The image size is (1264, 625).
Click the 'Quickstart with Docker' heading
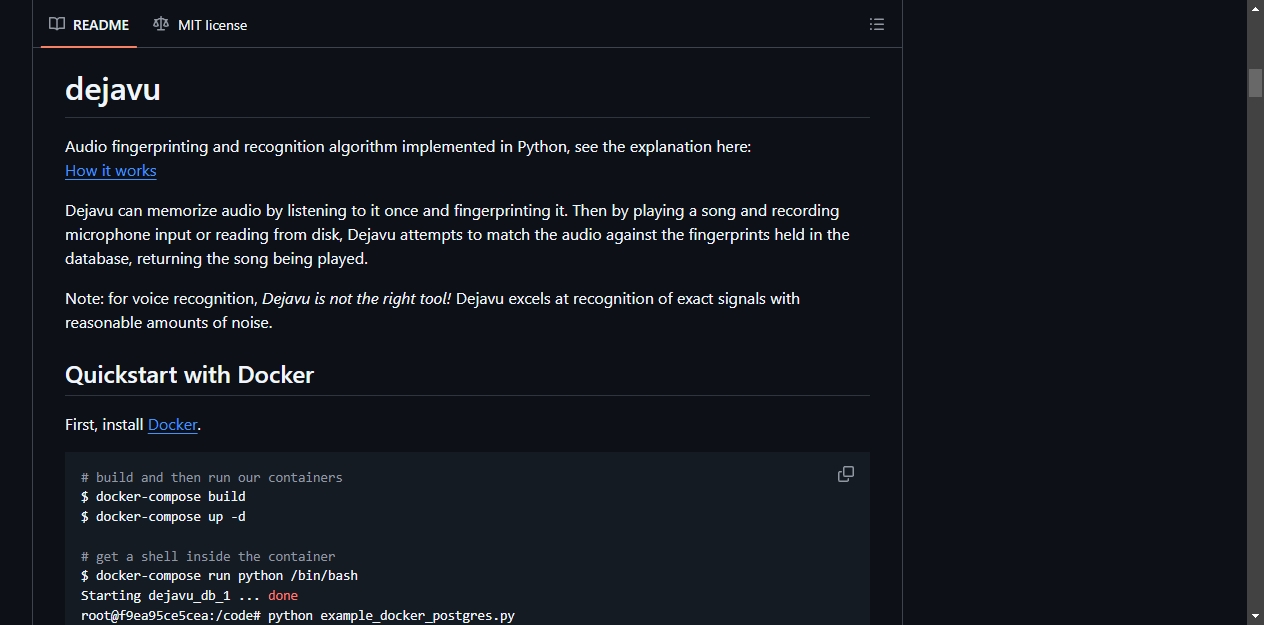click(189, 375)
